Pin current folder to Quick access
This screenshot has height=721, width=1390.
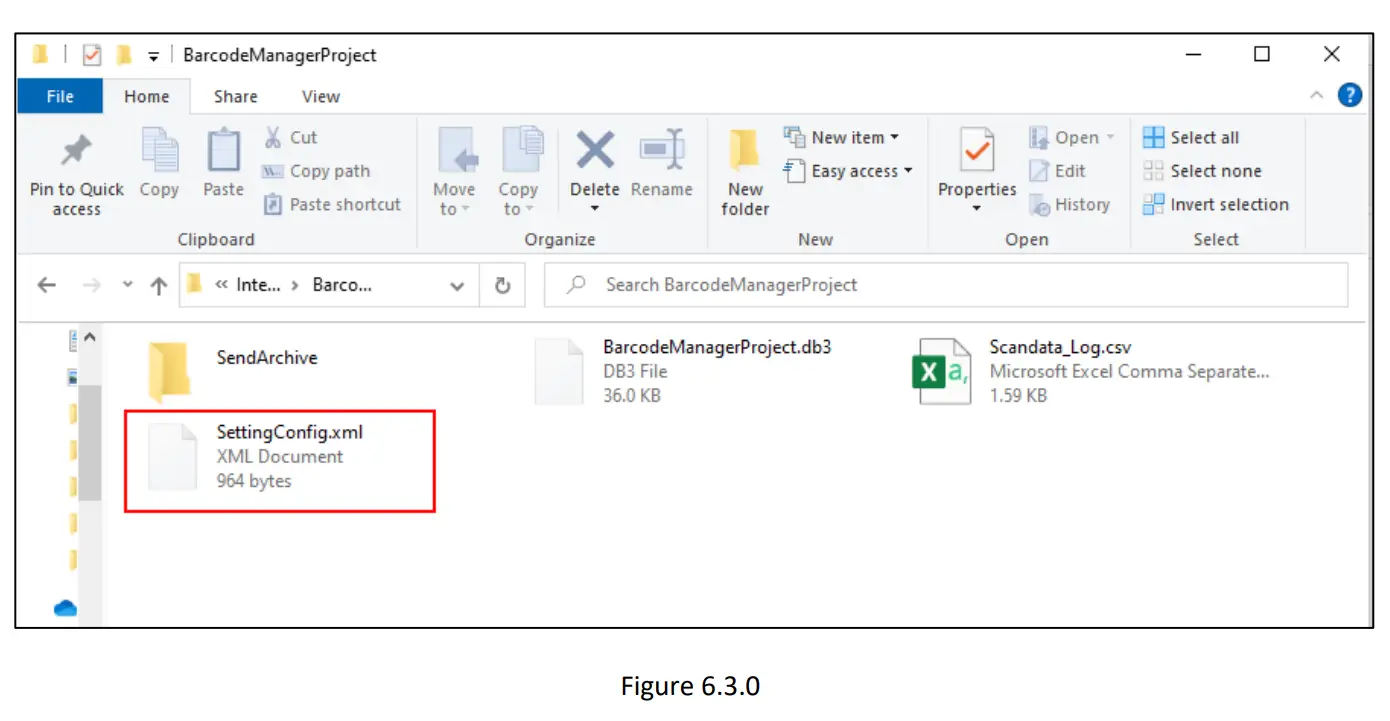click(x=75, y=170)
